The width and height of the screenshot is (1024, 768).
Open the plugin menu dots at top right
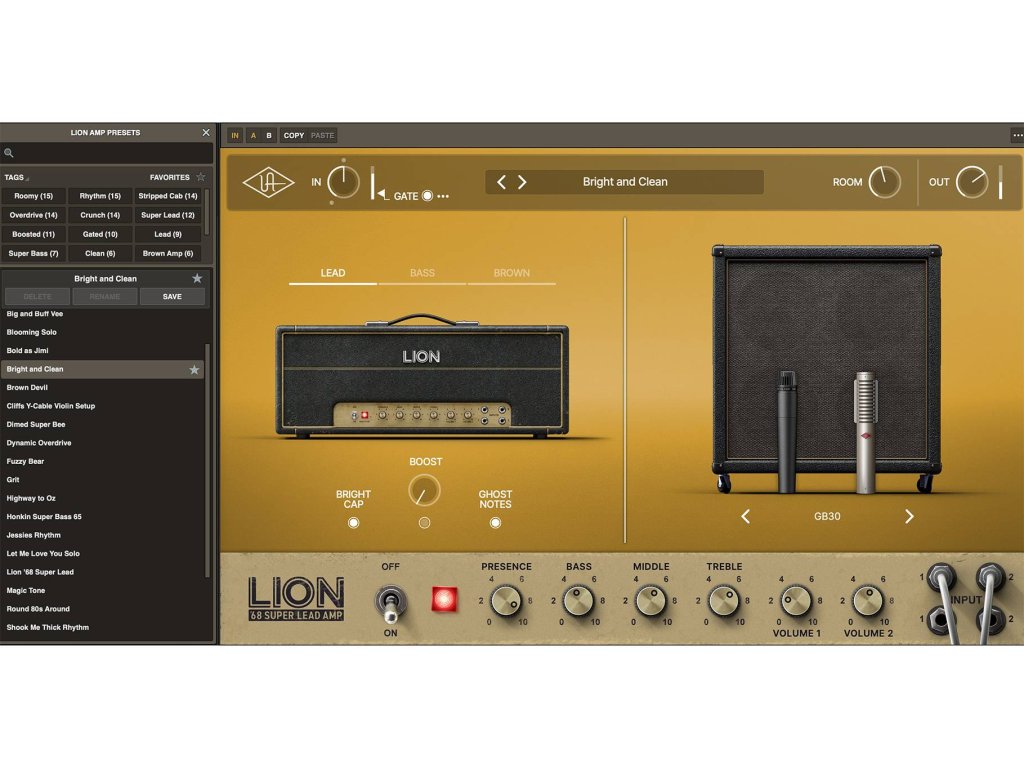1017,135
